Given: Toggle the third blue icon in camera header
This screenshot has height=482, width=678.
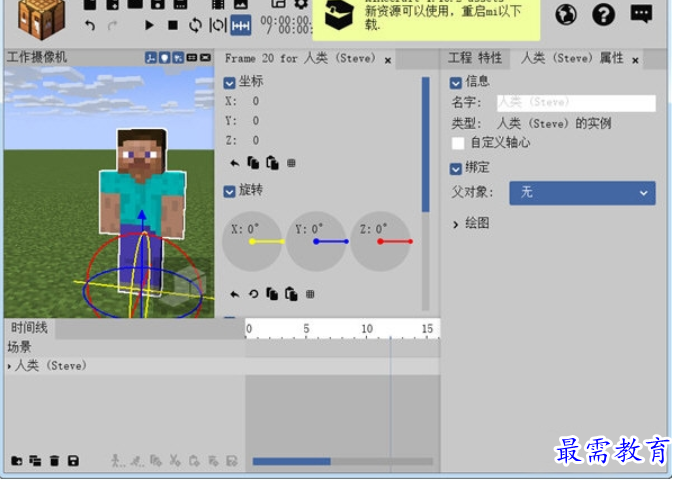Looking at the screenshot, I should tap(178, 57).
